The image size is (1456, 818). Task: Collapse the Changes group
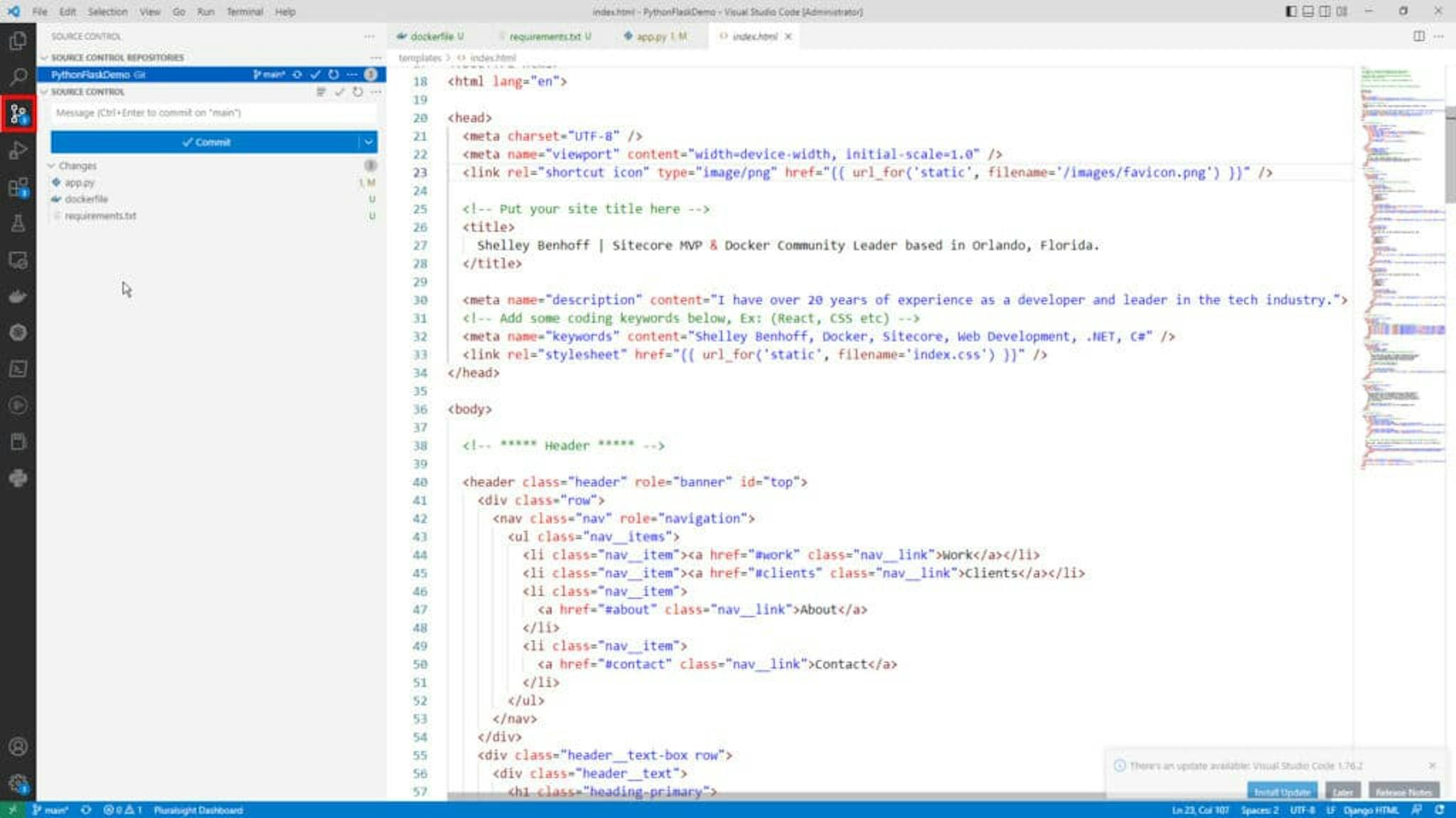pyautogui.click(x=51, y=166)
